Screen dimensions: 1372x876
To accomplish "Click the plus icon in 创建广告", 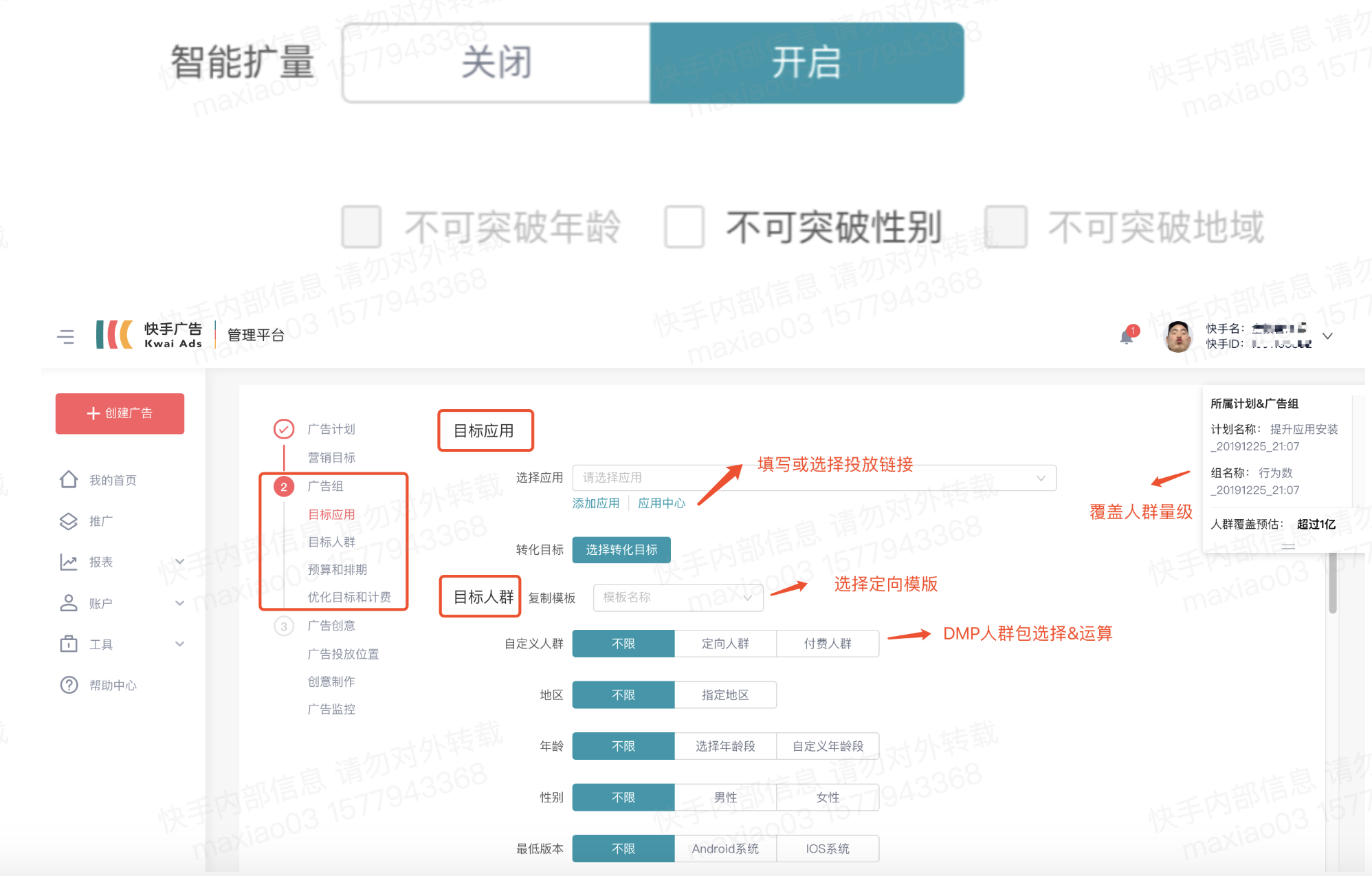I will (93, 413).
